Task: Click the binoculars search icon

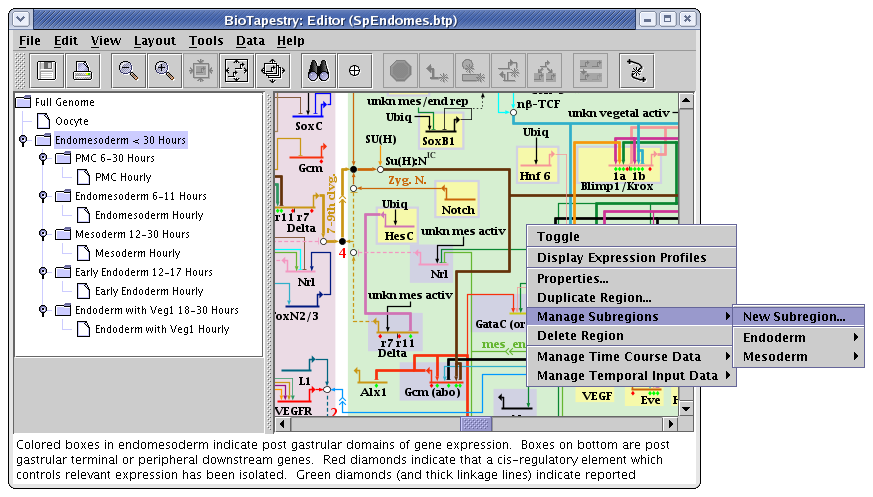Action: (318, 70)
